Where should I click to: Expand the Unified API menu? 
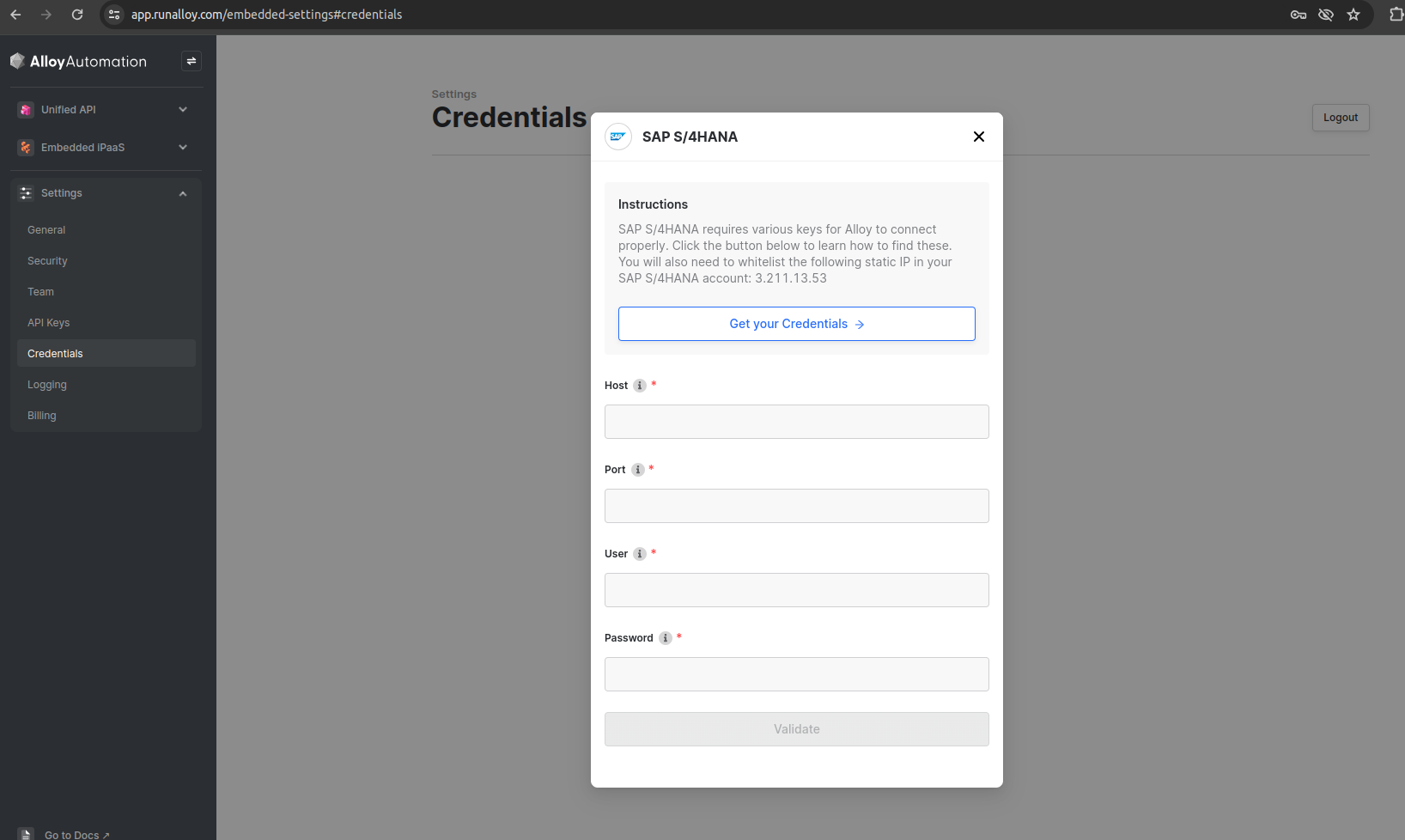105,110
